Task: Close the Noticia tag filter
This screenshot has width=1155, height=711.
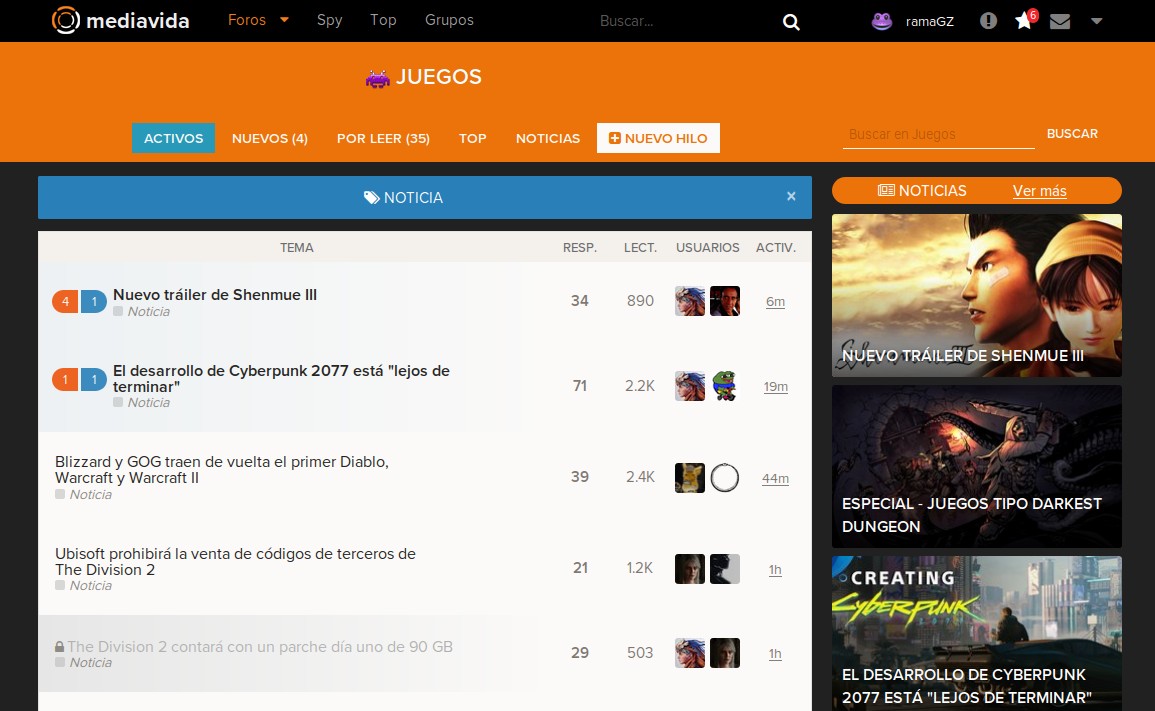Action: (791, 197)
